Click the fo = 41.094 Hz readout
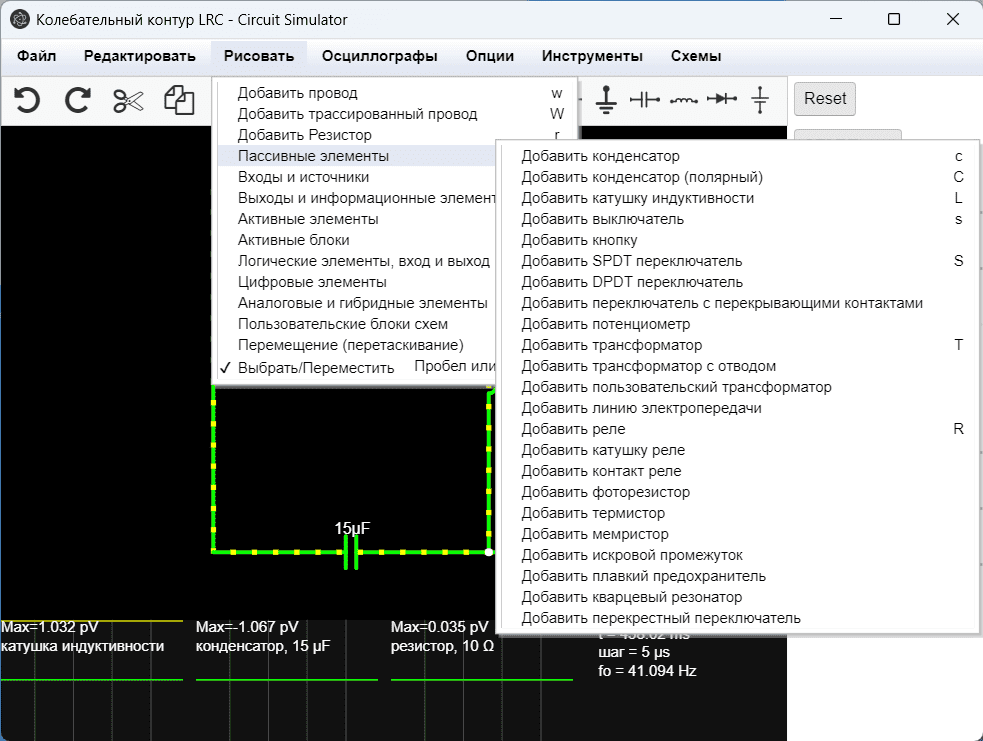The width and height of the screenshot is (983, 741). 647,671
